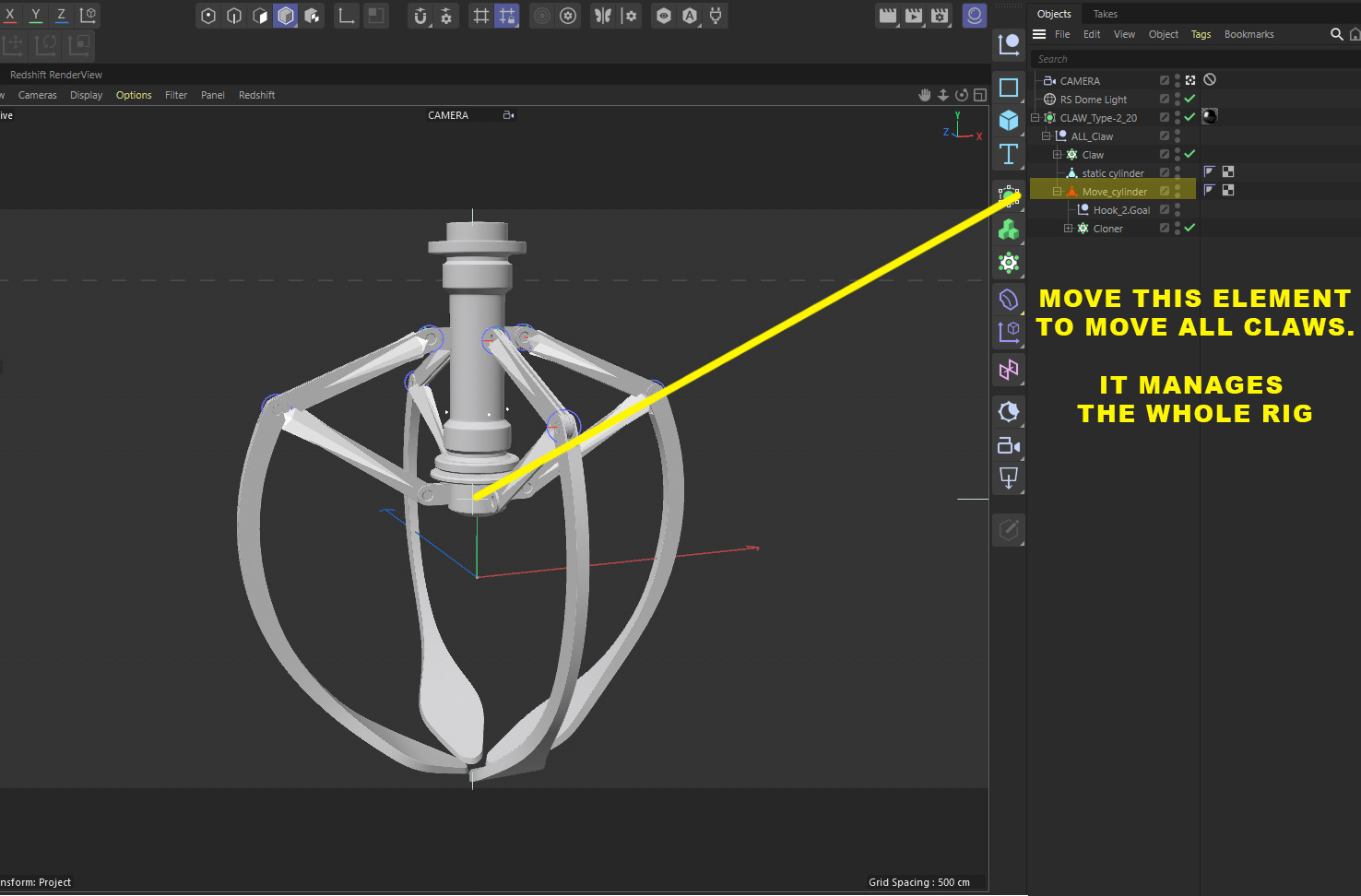Screen dimensions: 1361x896
Task: Click the workplane grid icon
Action: coord(480,16)
